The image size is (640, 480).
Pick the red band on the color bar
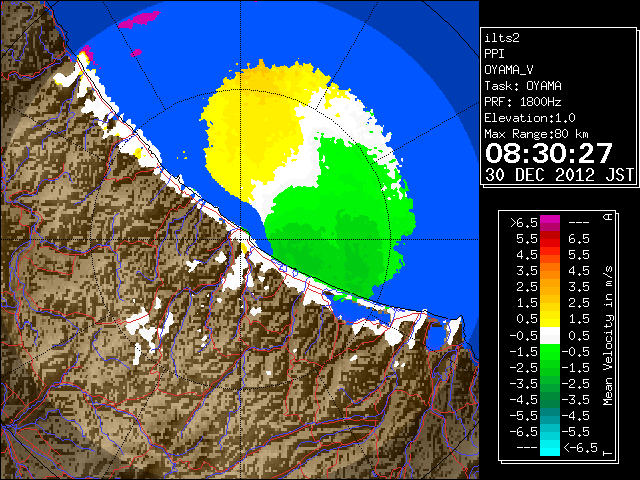pos(550,243)
